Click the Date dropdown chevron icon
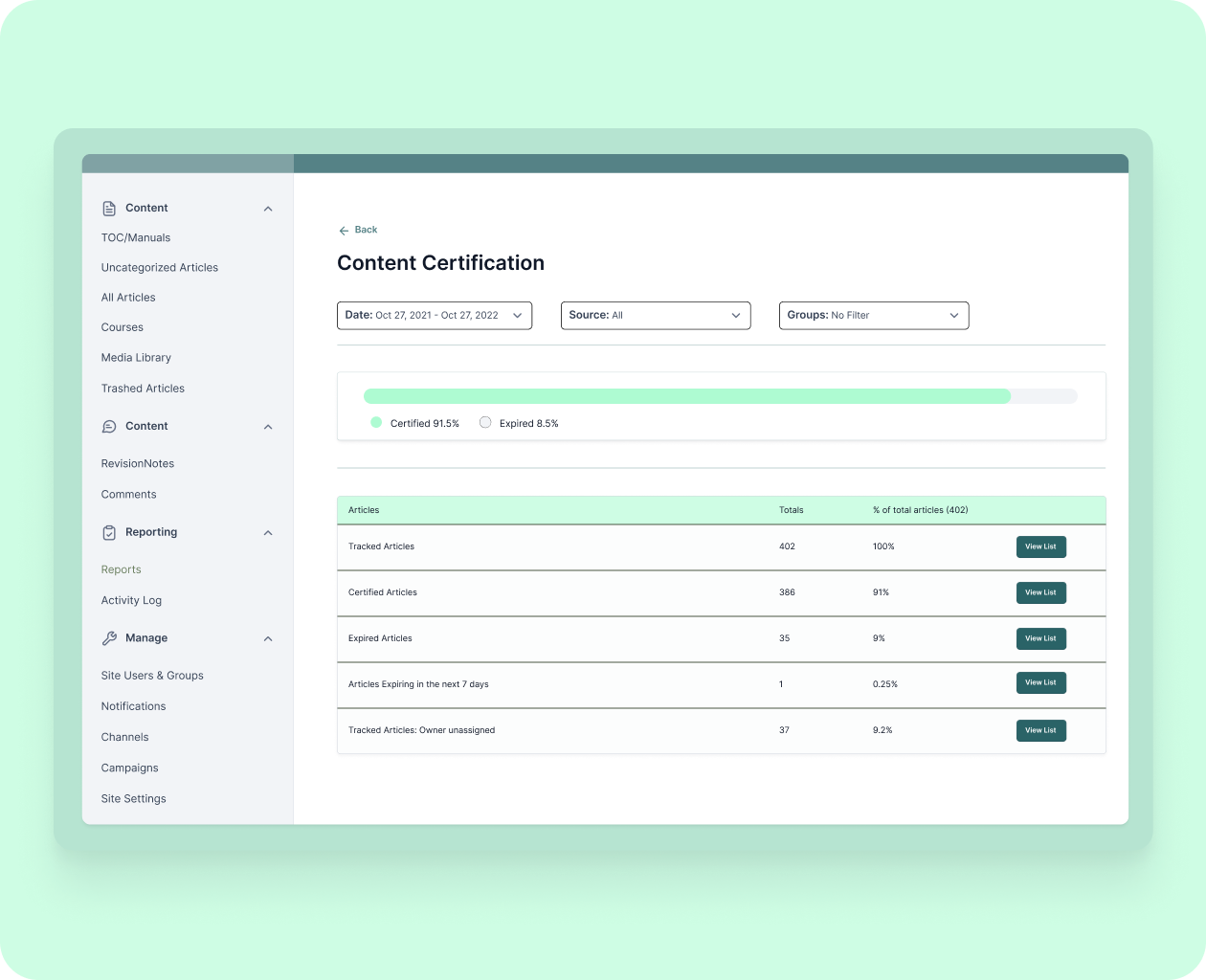This screenshot has height=980, width=1206. click(x=517, y=315)
